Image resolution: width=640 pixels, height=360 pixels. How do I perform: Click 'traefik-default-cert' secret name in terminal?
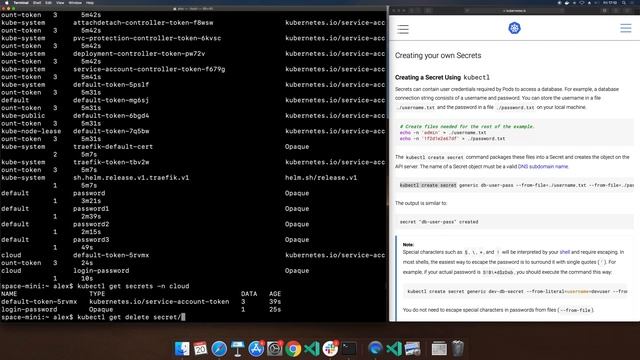tap(113, 147)
